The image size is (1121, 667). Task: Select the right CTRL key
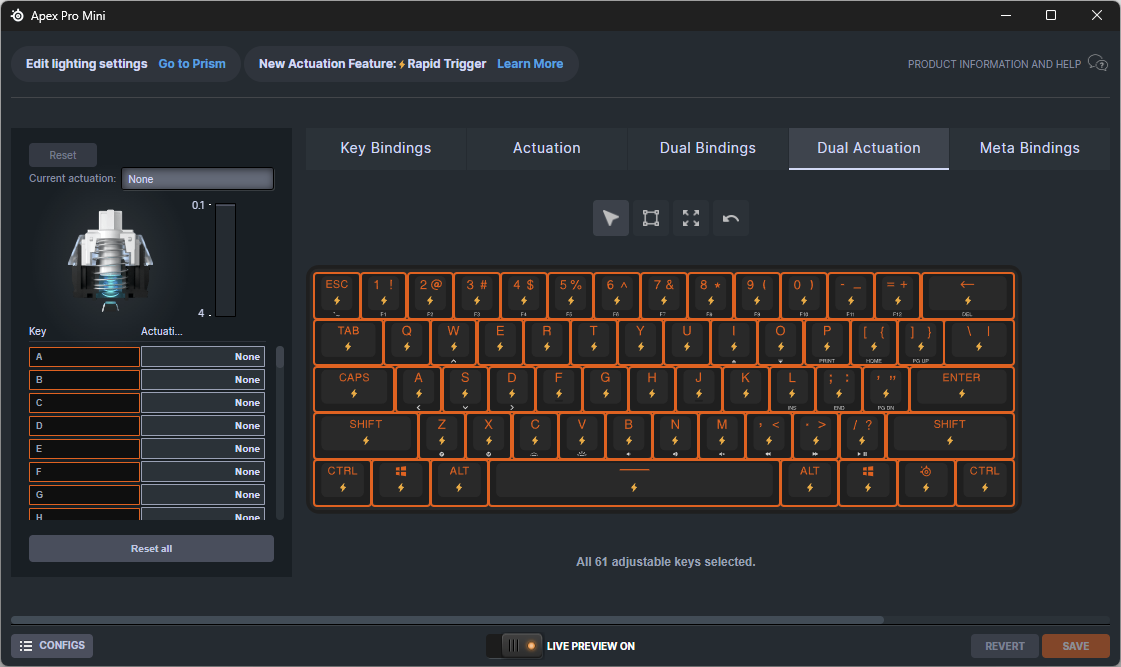click(x=984, y=483)
